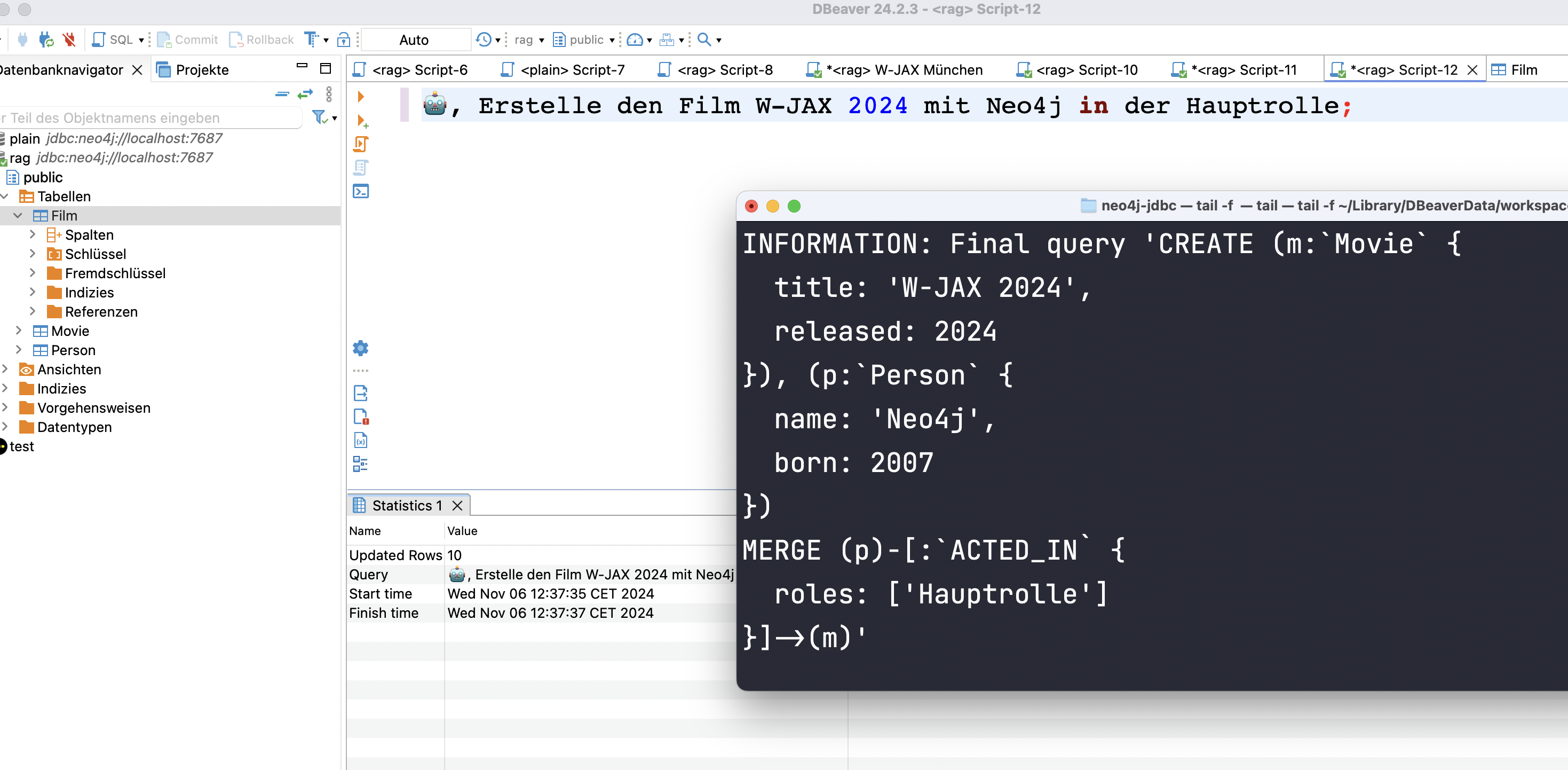
Task: Expand the Schlüssel node
Action: [33, 254]
